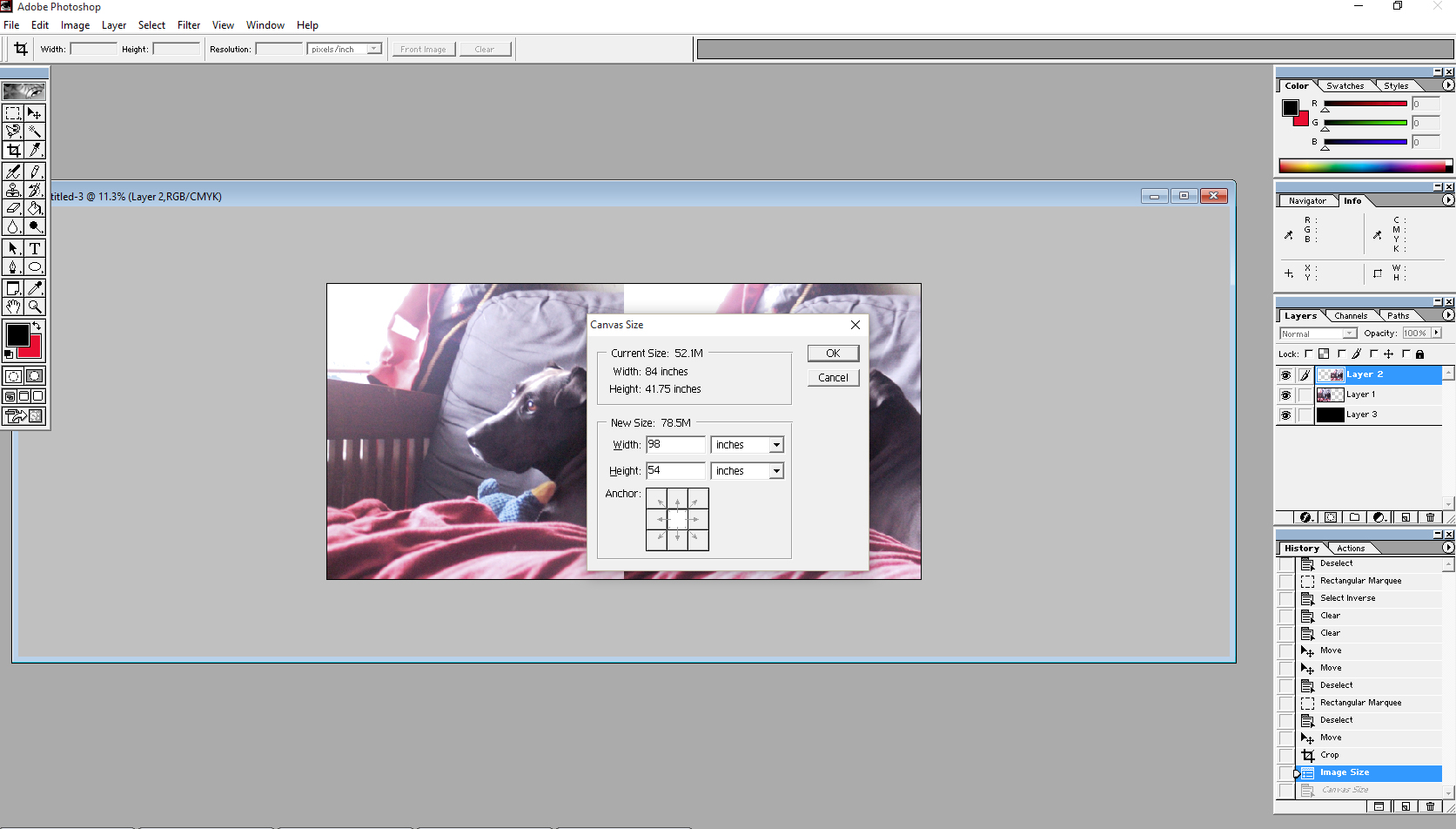
Task: Select the Notes tool
Action: coord(13,288)
